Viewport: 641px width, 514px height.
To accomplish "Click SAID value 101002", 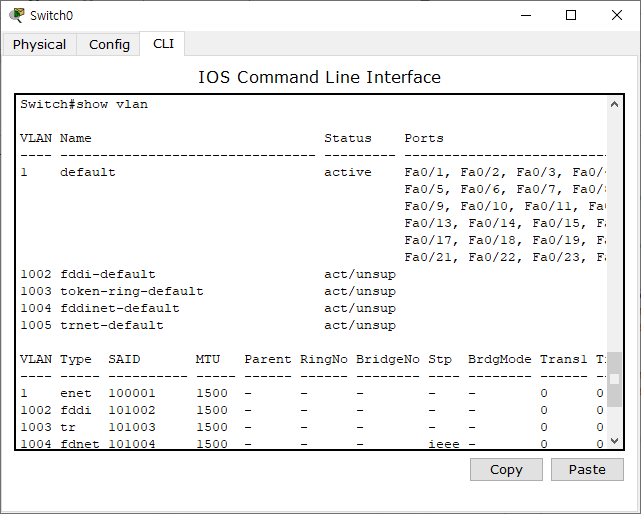I will (132, 410).
